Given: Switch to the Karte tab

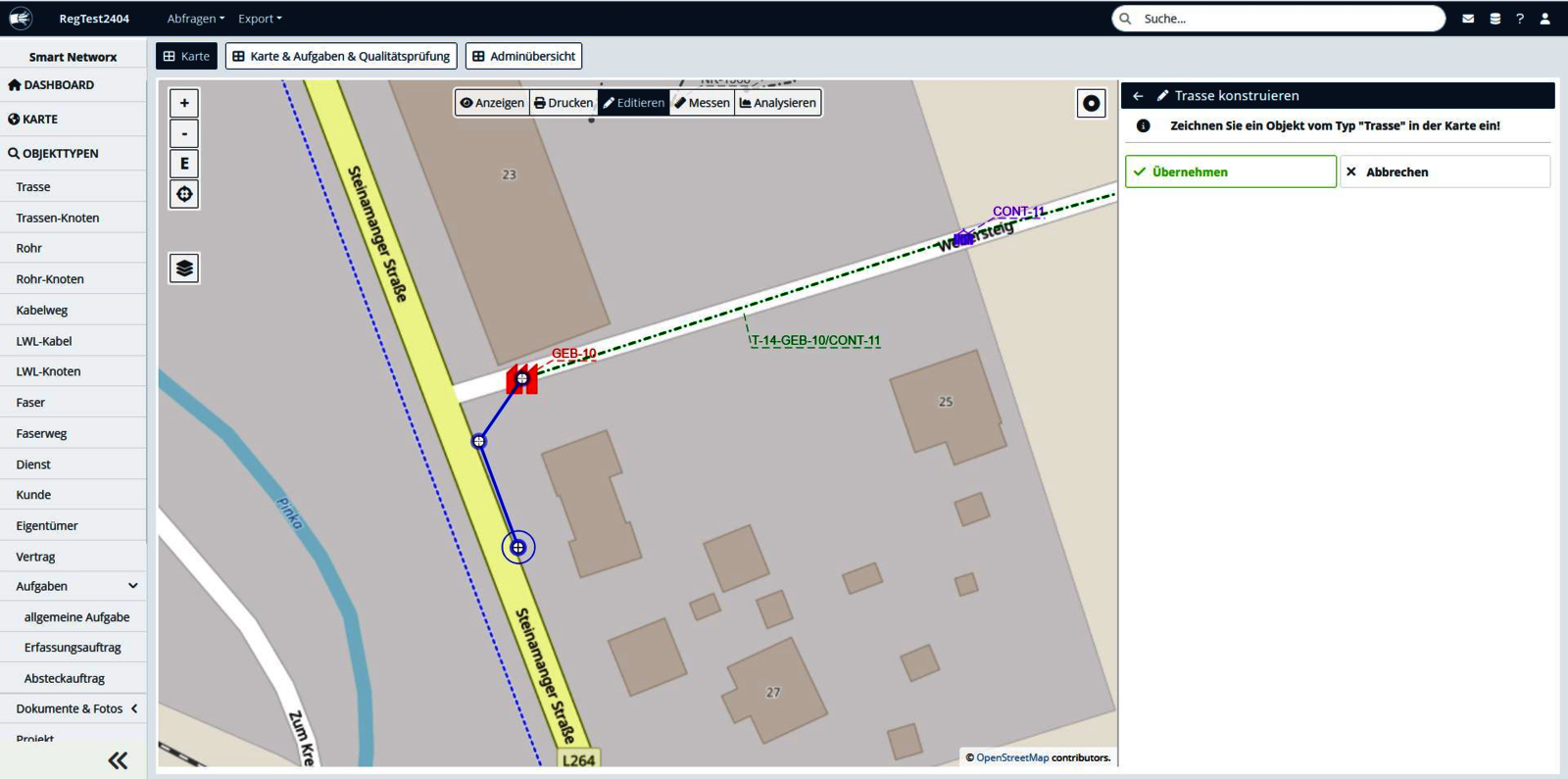Looking at the screenshot, I should [186, 56].
